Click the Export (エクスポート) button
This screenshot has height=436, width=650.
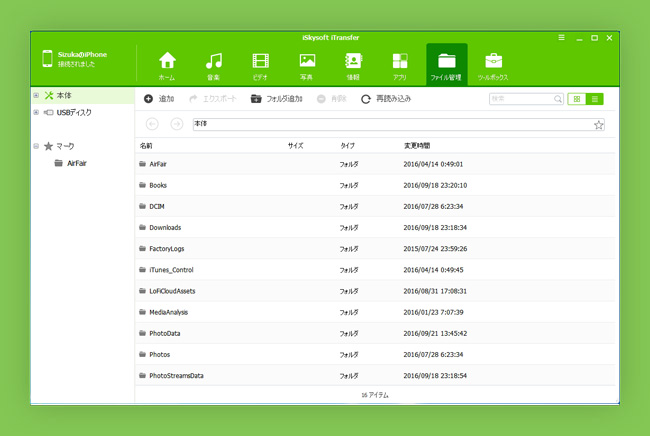point(213,99)
